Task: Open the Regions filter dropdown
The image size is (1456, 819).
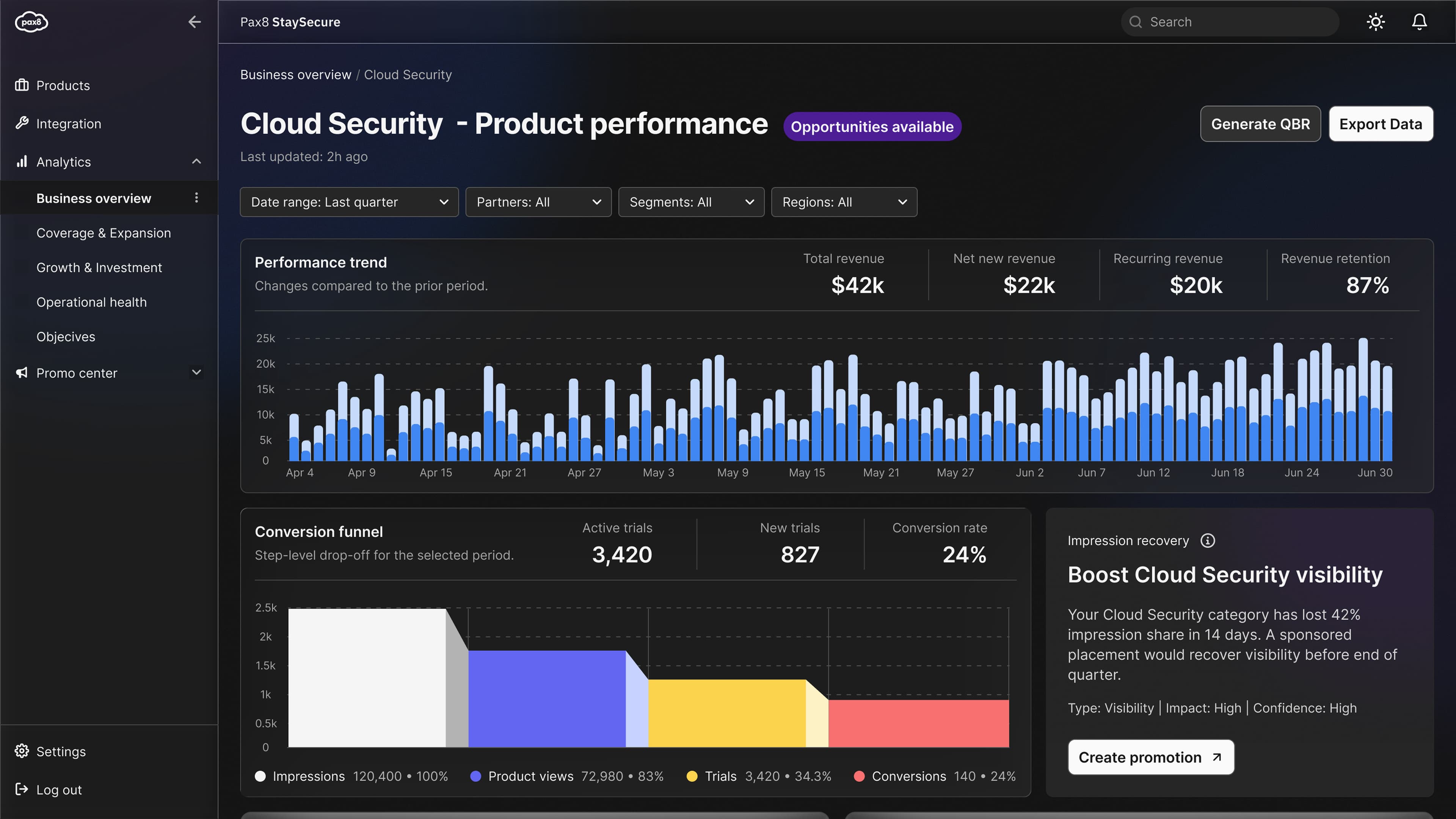Action: tap(844, 202)
